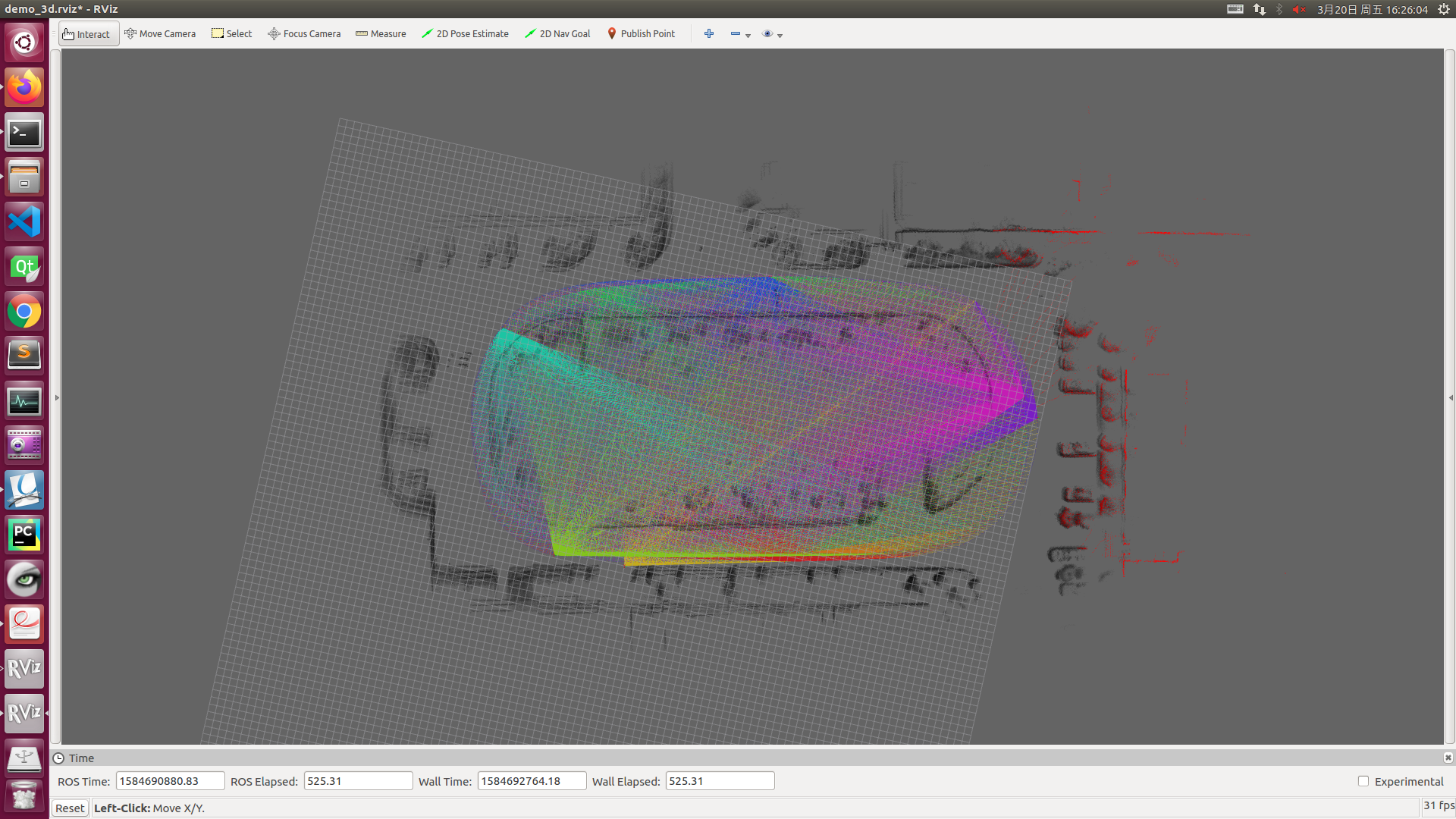Launch Visual Studio Code from dock
The image size is (1456, 819).
(24, 222)
